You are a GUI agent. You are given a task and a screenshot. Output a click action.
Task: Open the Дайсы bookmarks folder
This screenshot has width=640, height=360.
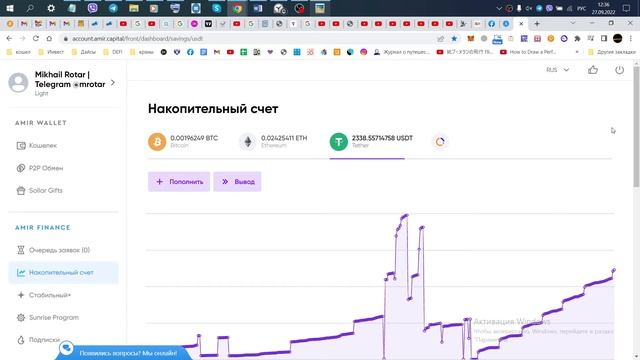click(x=84, y=52)
